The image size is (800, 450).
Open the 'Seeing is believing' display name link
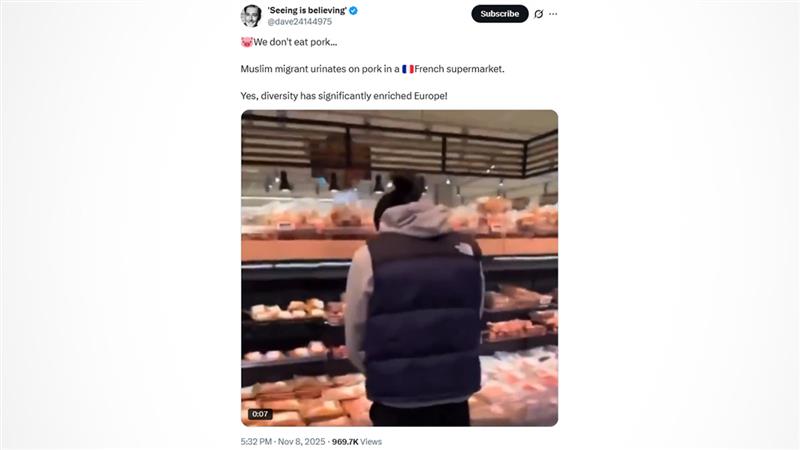click(x=307, y=10)
